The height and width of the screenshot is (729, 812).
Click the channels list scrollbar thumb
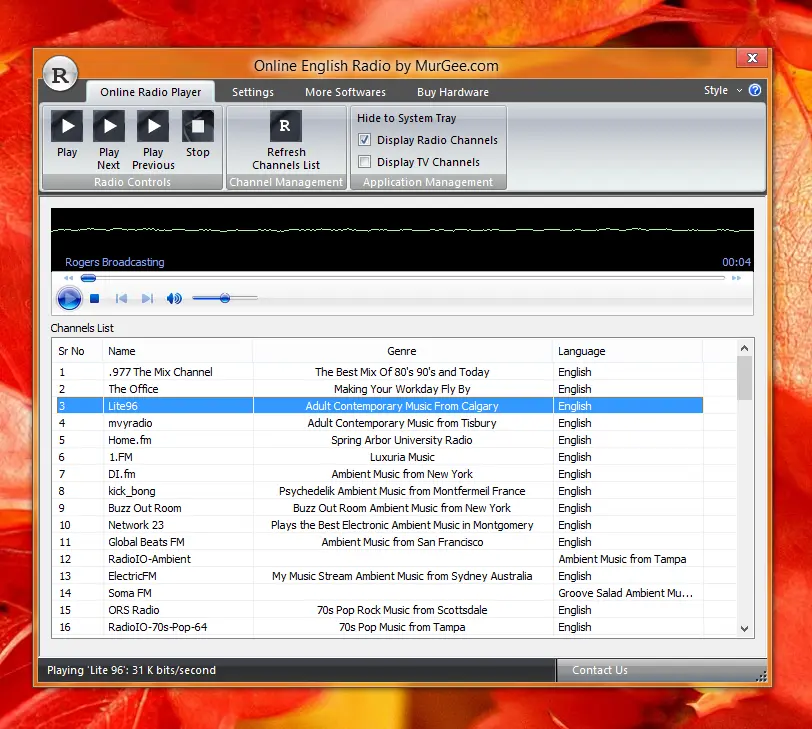tap(744, 378)
